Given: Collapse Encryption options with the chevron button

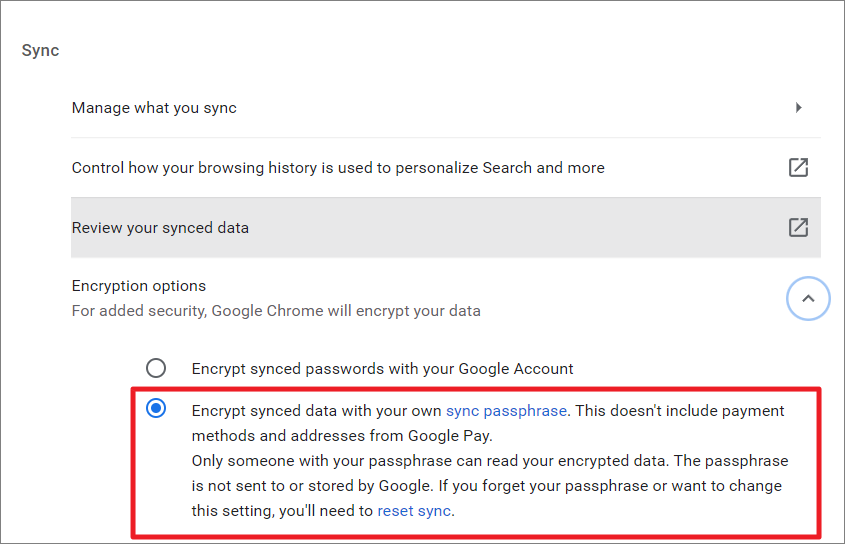Looking at the screenshot, I should [x=808, y=298].
